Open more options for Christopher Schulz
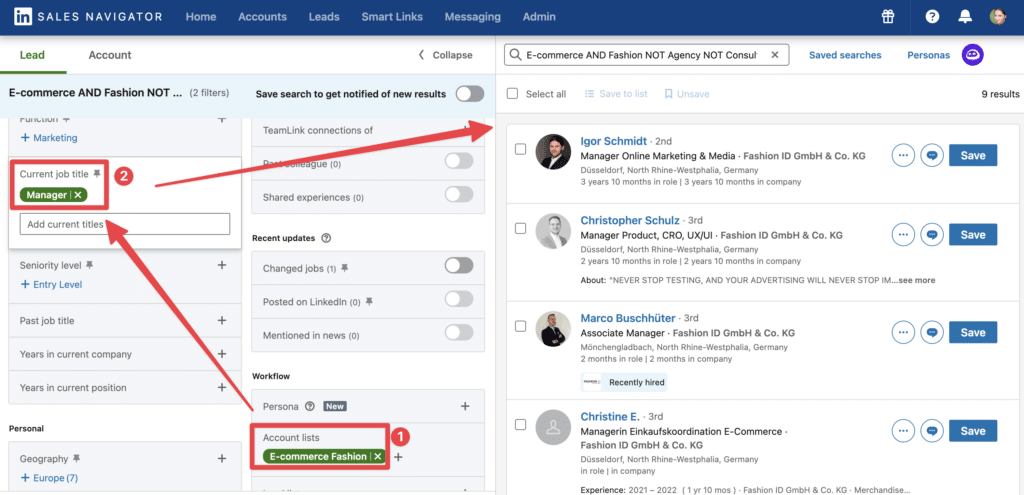The image size is (1024, 495). click(x=903, y=235)
